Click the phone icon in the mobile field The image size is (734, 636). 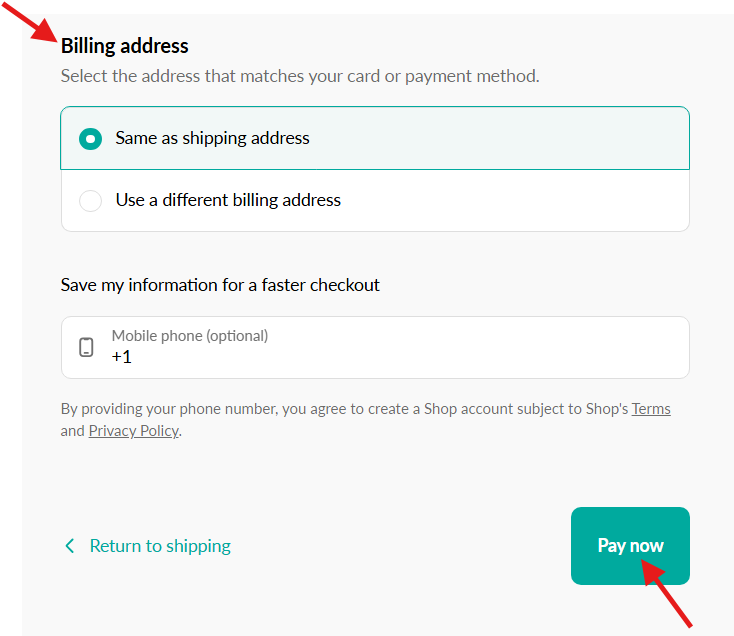(87, 348)
